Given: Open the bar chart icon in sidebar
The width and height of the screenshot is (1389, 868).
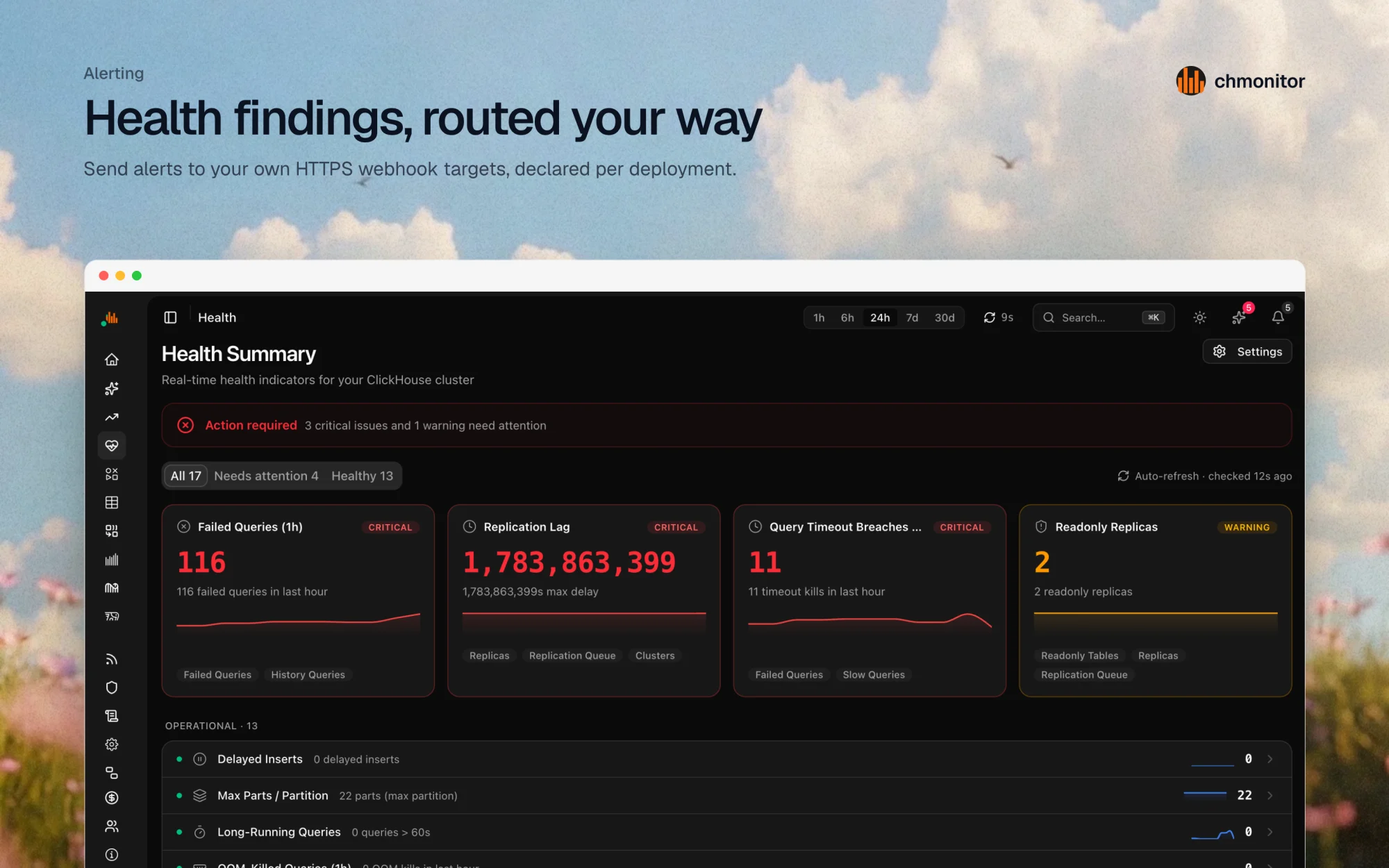Looking at the screenshot, I should click(x=112, y=559).
